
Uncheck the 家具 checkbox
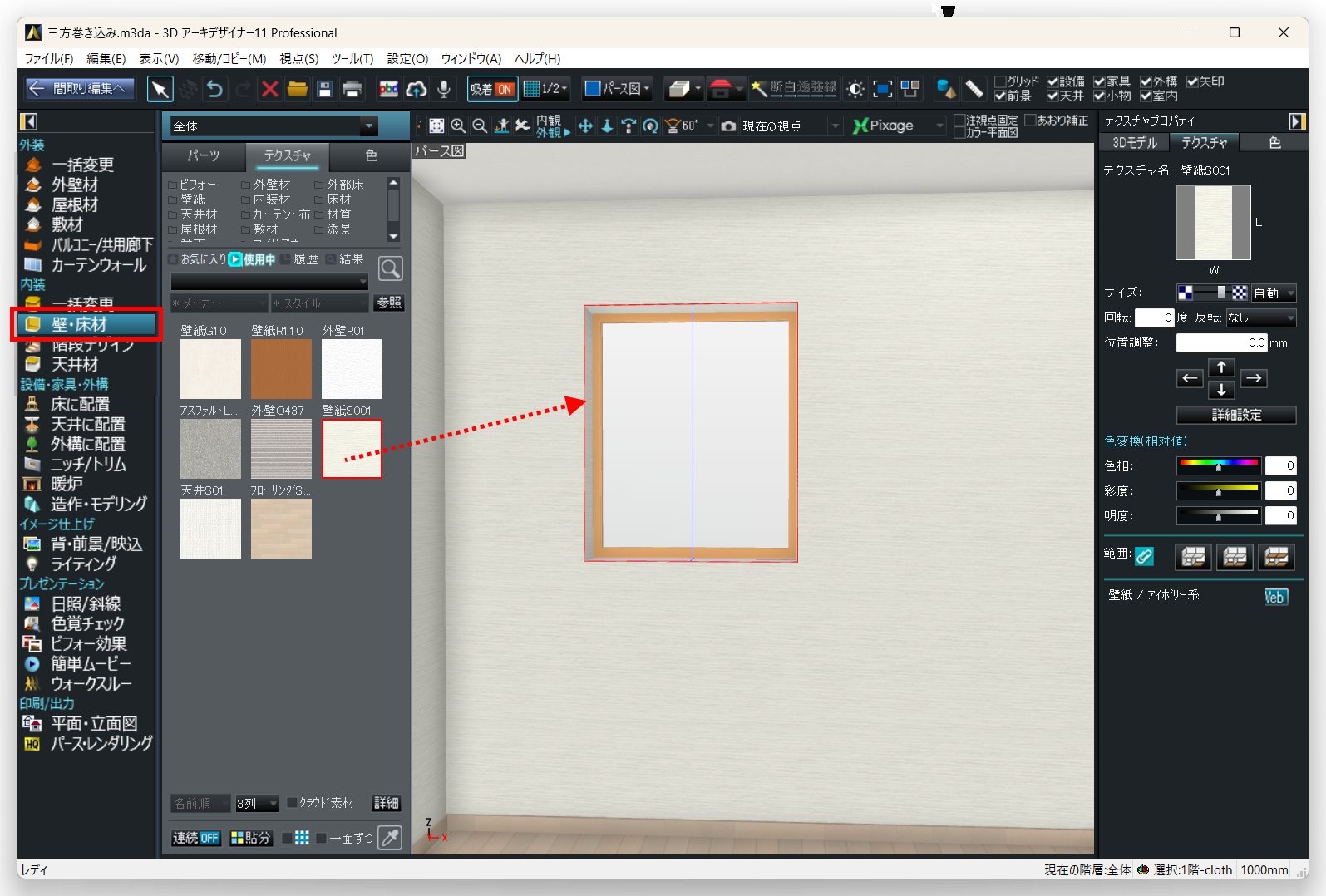[x=1099, y=81]
